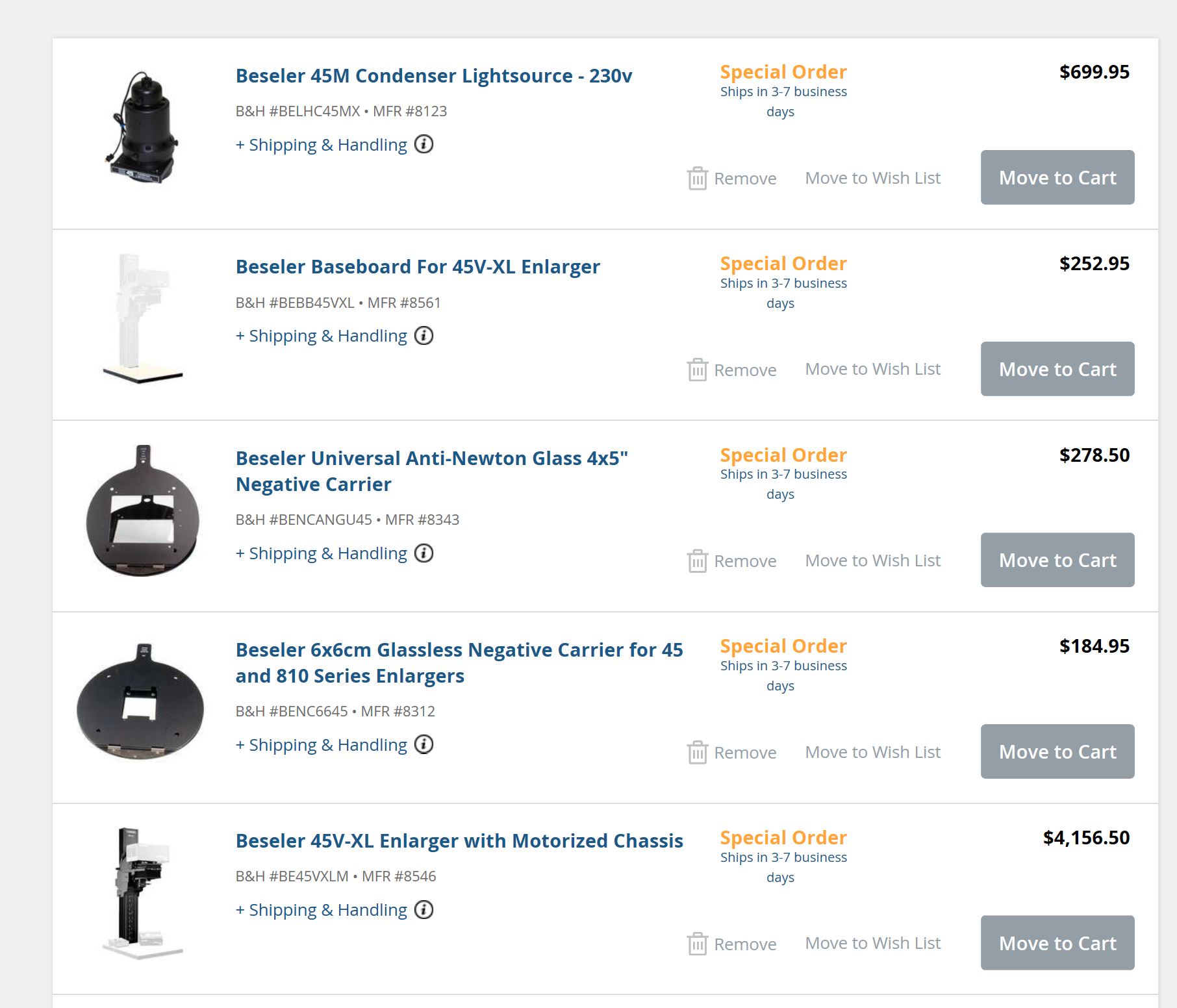The width and height of the screenshot is (1177, 1008).
Task: Delete 45V-XL Motorized Enlarger using trash icon
Action: [697, 944]
